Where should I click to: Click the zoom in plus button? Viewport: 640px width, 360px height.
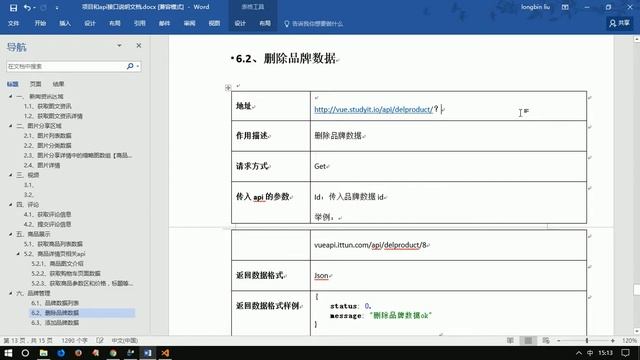pyautogui.click(x=613, y=340)
